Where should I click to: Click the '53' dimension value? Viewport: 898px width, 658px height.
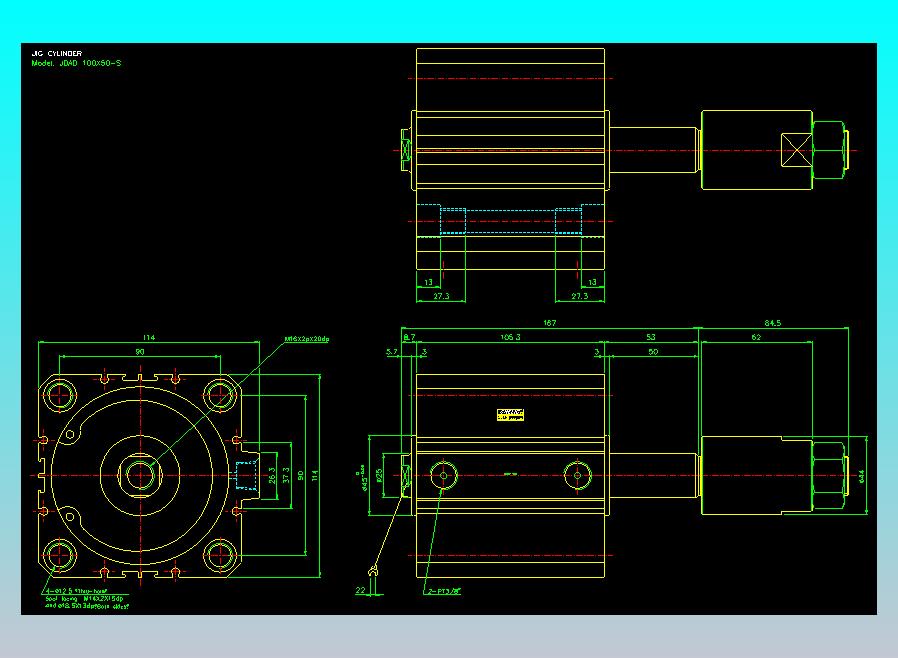pos(651,337)
